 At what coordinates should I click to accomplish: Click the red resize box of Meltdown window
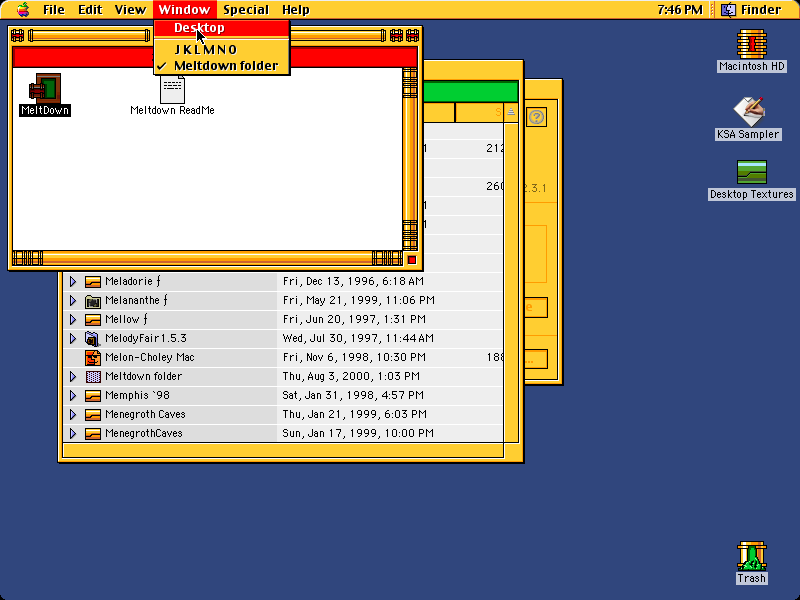point(412,260)
